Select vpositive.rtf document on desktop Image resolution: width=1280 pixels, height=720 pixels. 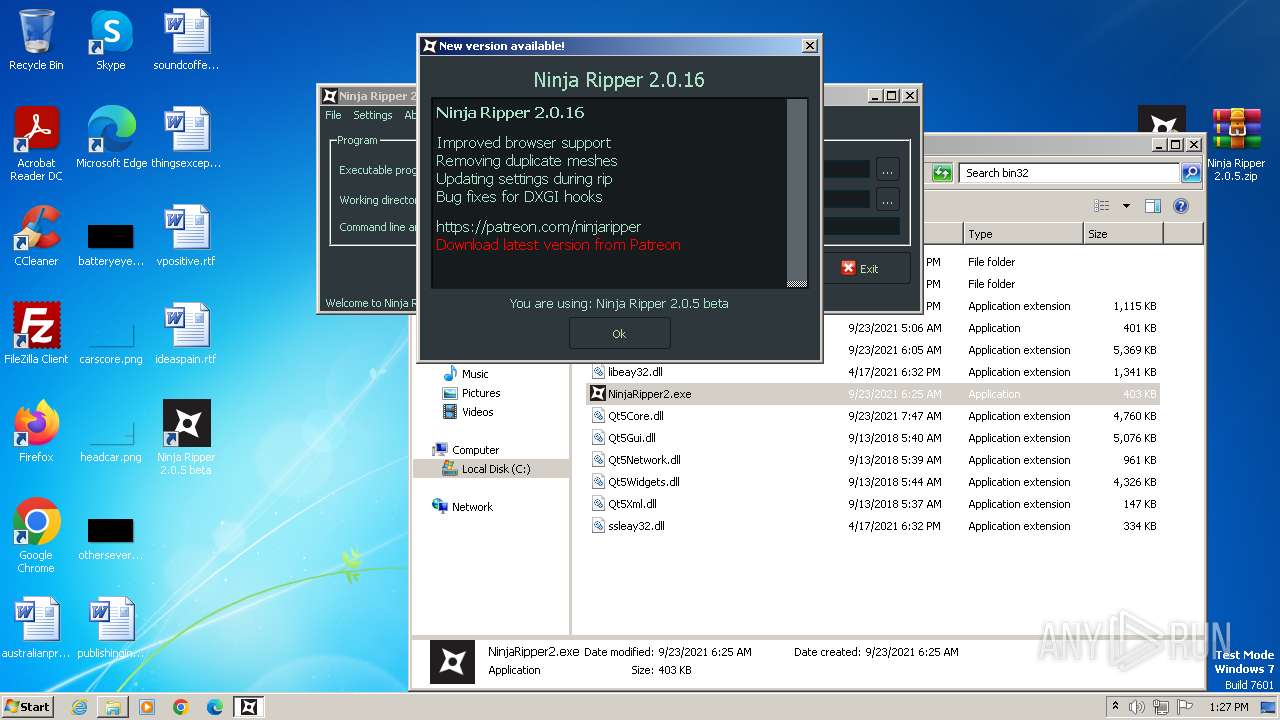(x=186, y=237)
